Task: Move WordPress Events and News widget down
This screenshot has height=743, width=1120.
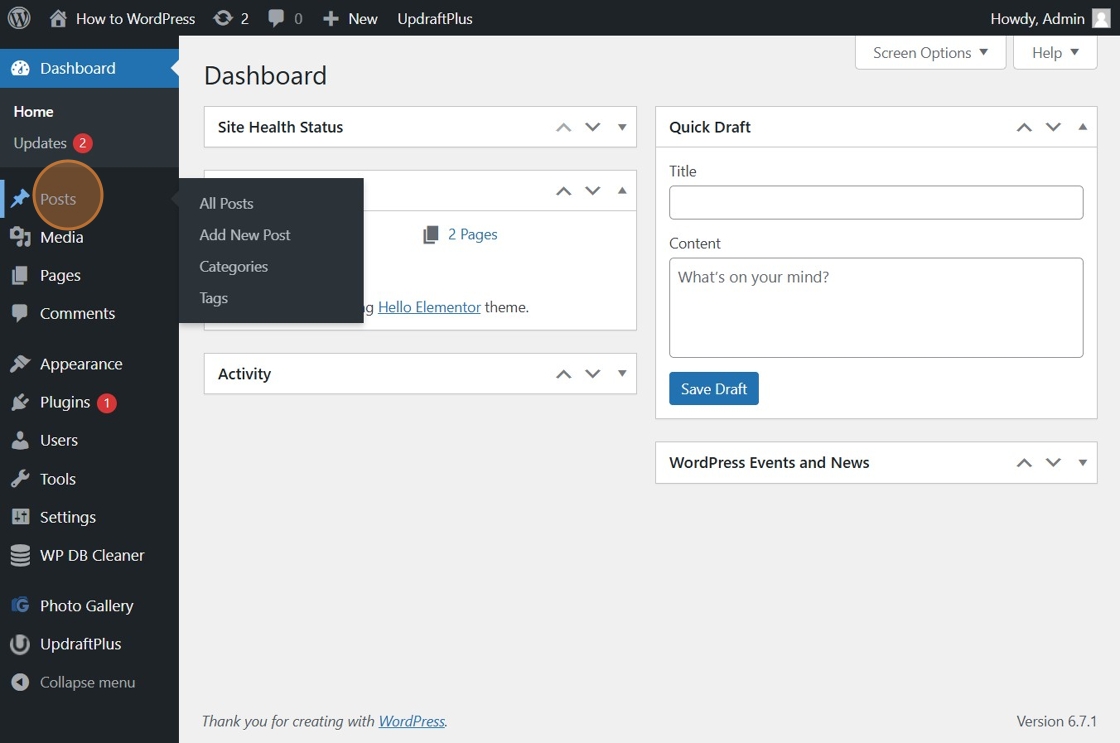Action: click(1054, 463)
